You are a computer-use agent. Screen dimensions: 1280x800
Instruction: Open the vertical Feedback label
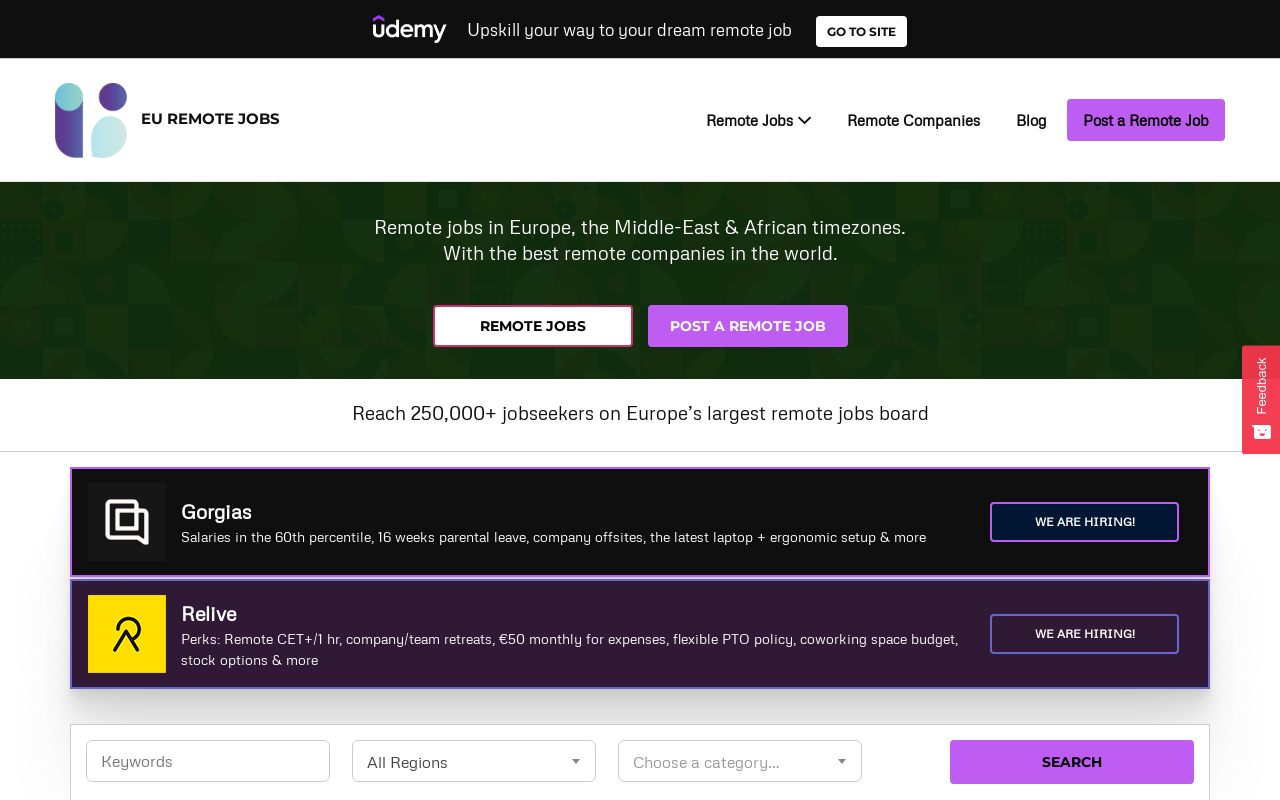(x=1262, y=386)
